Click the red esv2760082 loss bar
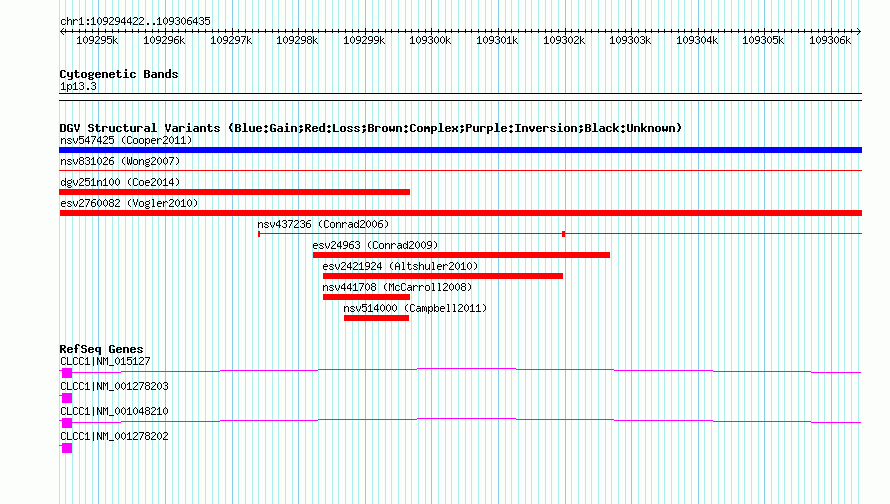The width and height of the screenshot is (890, 504). [x=460, y=213]
